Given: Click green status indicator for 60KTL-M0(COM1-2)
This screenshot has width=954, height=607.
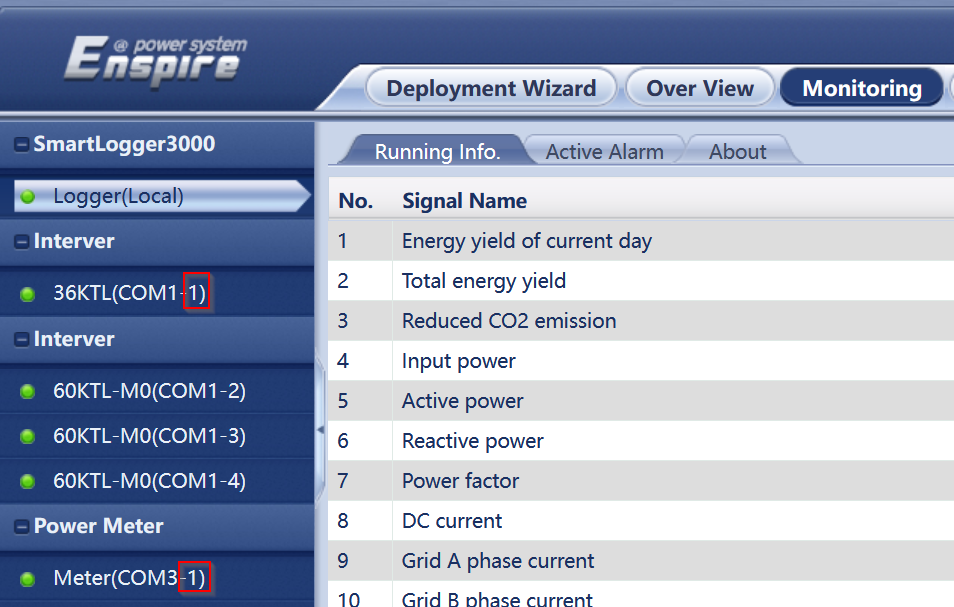Looking at the screenshot, I should 28,392.
